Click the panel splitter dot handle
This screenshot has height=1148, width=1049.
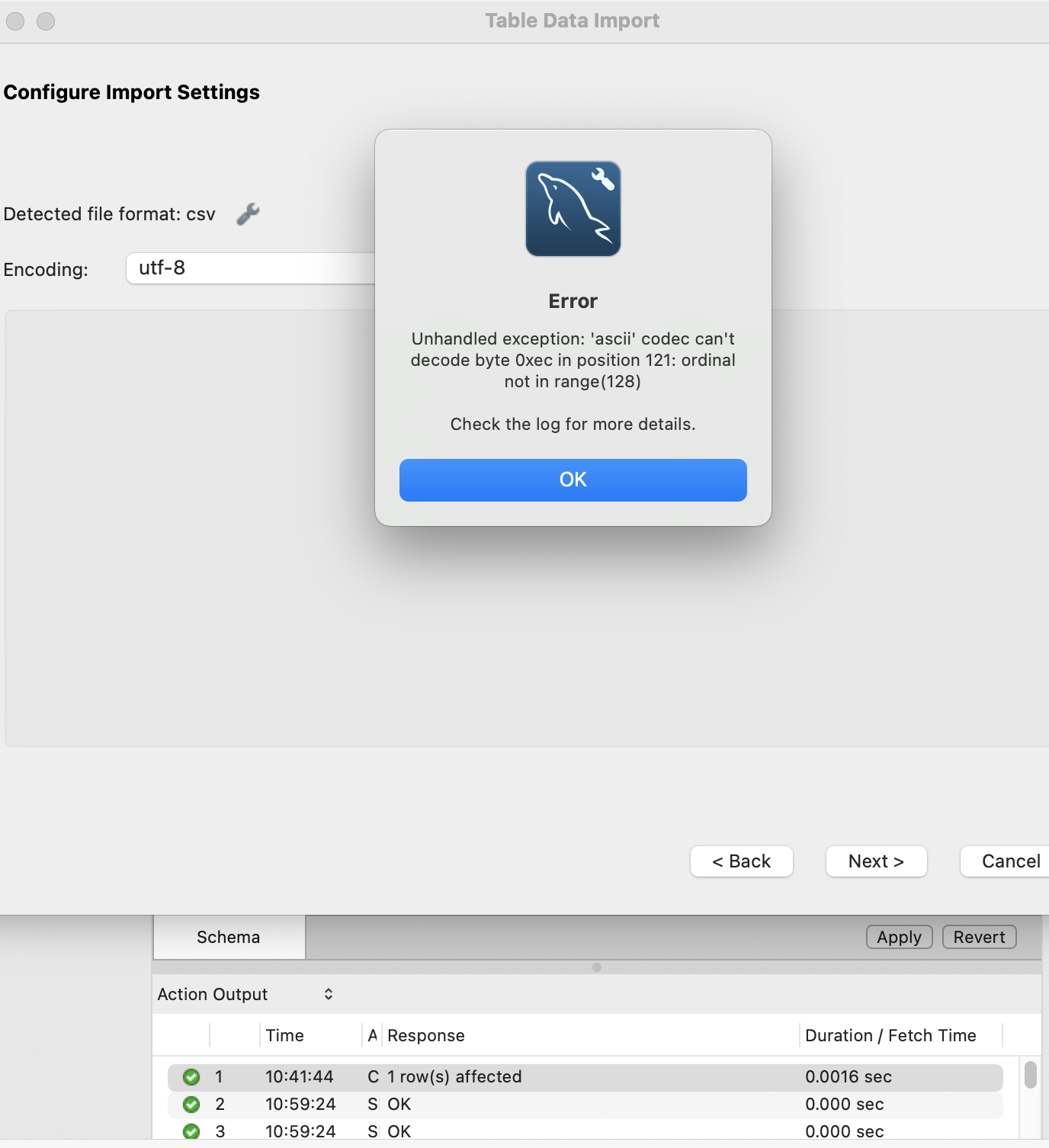pos(597,967)
